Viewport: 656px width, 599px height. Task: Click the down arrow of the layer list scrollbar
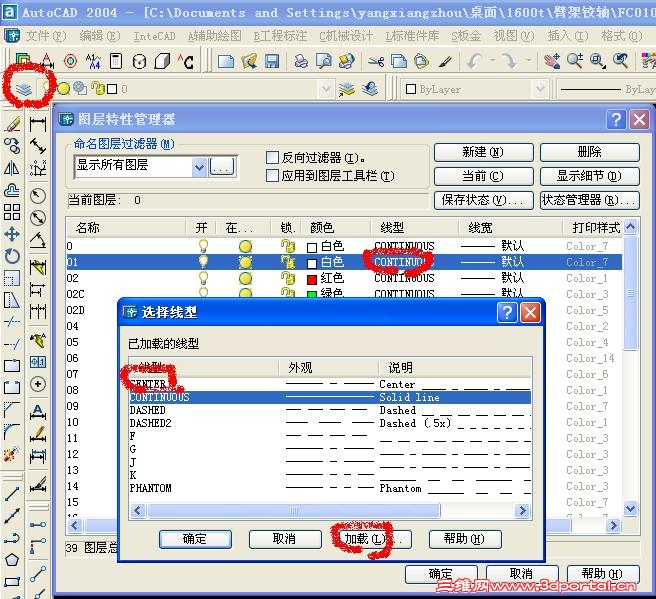tap(630, 508)
